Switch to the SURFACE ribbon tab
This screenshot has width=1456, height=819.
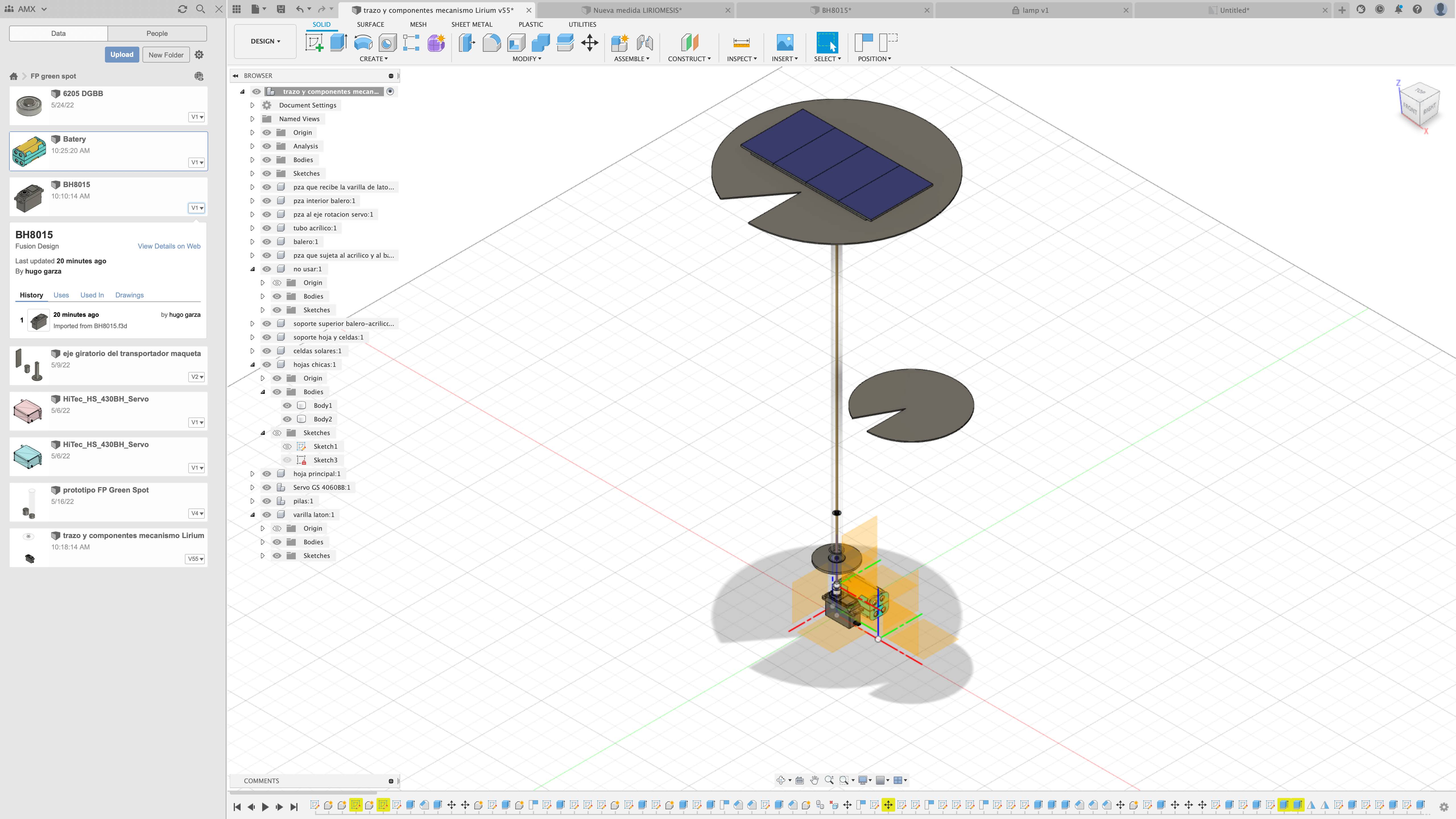coord(370,24)
